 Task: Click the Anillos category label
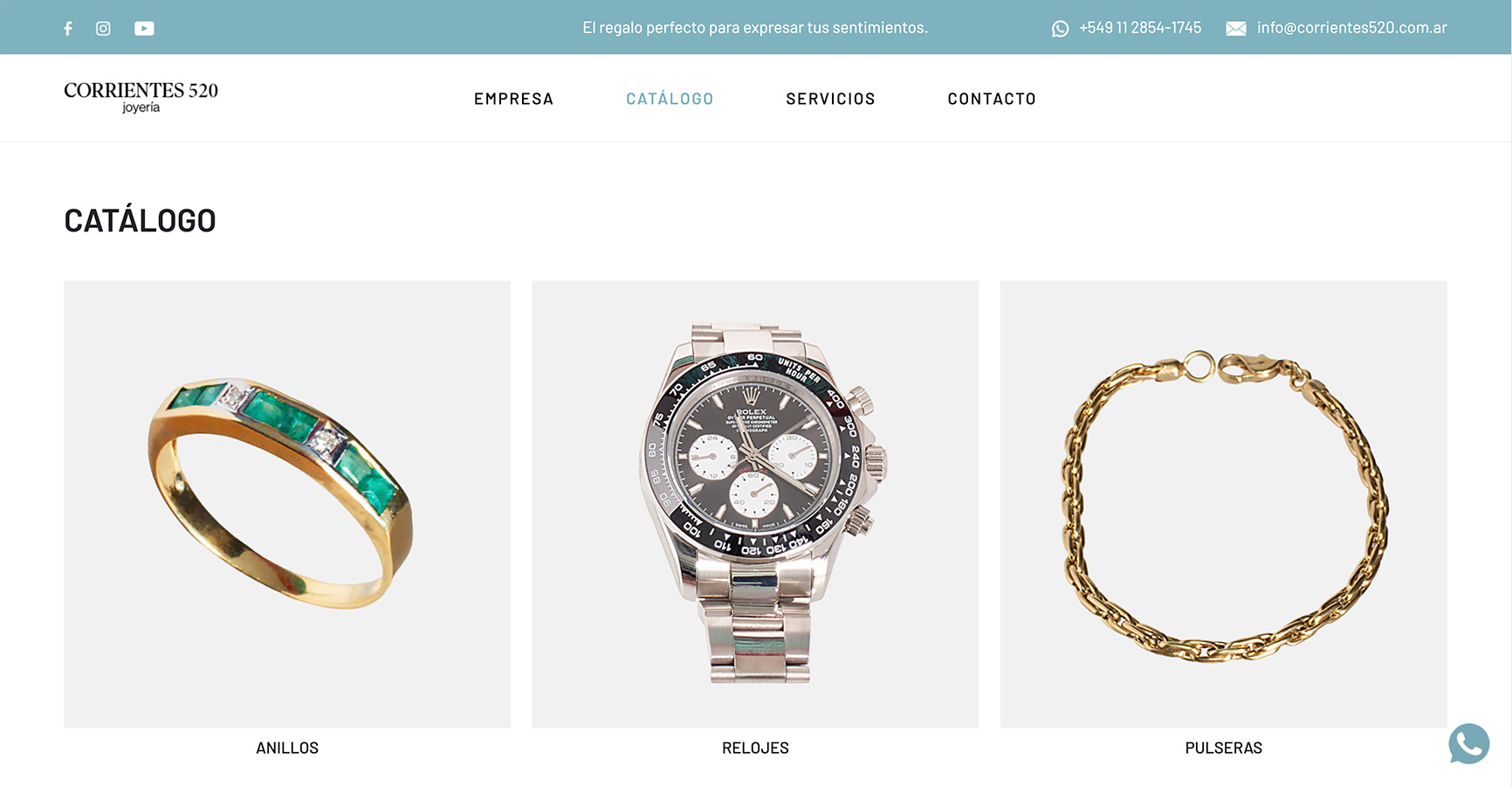click(287, 748)
